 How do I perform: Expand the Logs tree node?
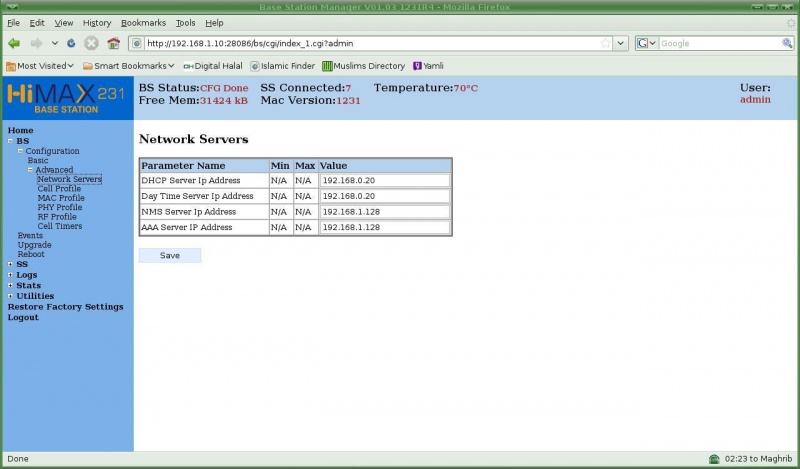(x=10, y=275)
